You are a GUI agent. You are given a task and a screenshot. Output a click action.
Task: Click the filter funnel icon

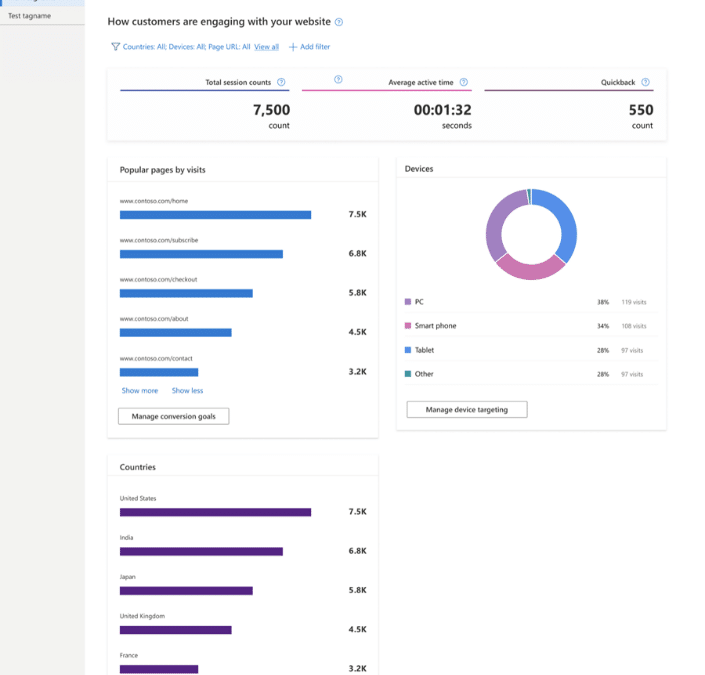(116, 47)
